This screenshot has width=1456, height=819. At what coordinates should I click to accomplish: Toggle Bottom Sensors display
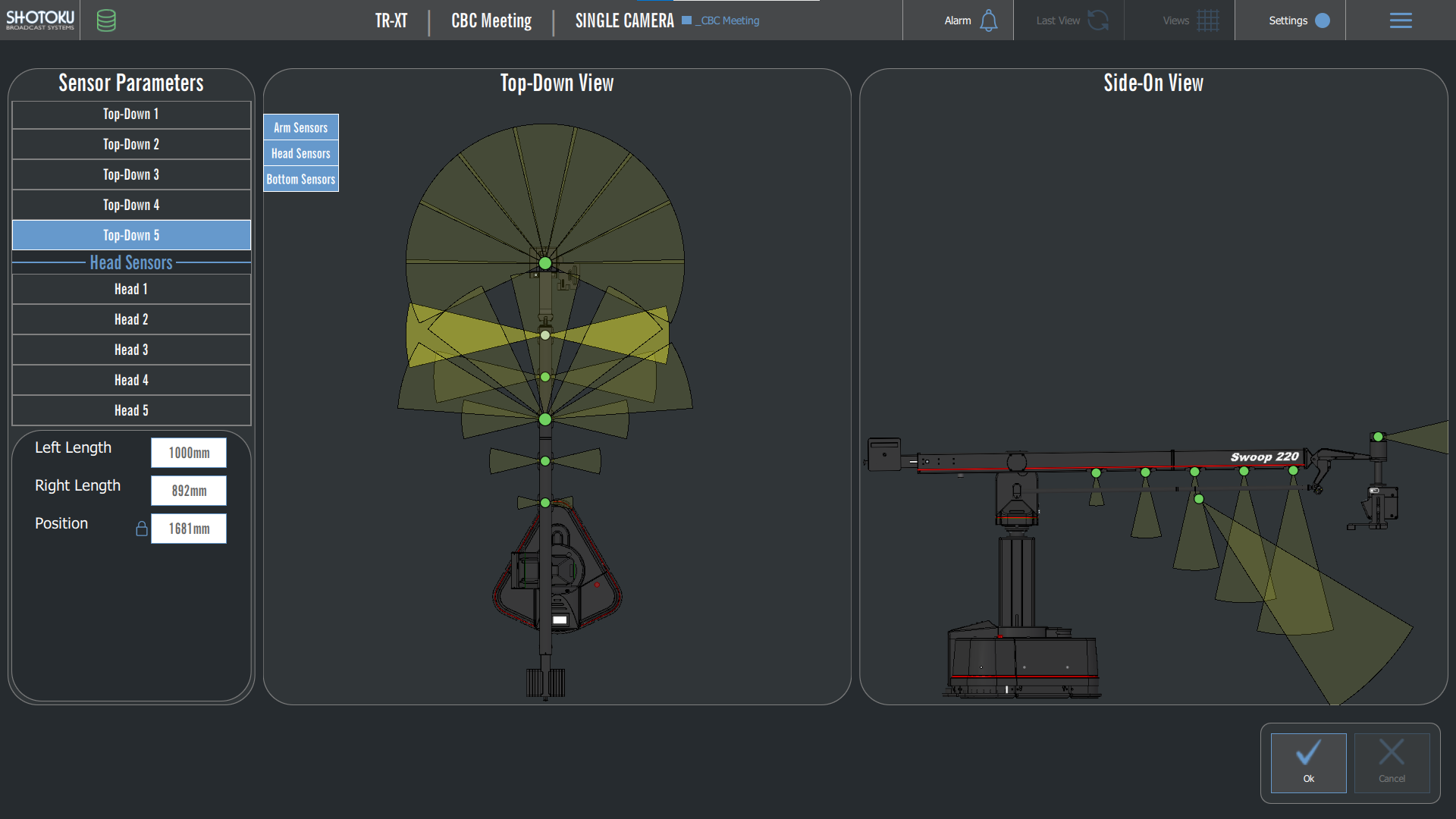click(301, 179)
